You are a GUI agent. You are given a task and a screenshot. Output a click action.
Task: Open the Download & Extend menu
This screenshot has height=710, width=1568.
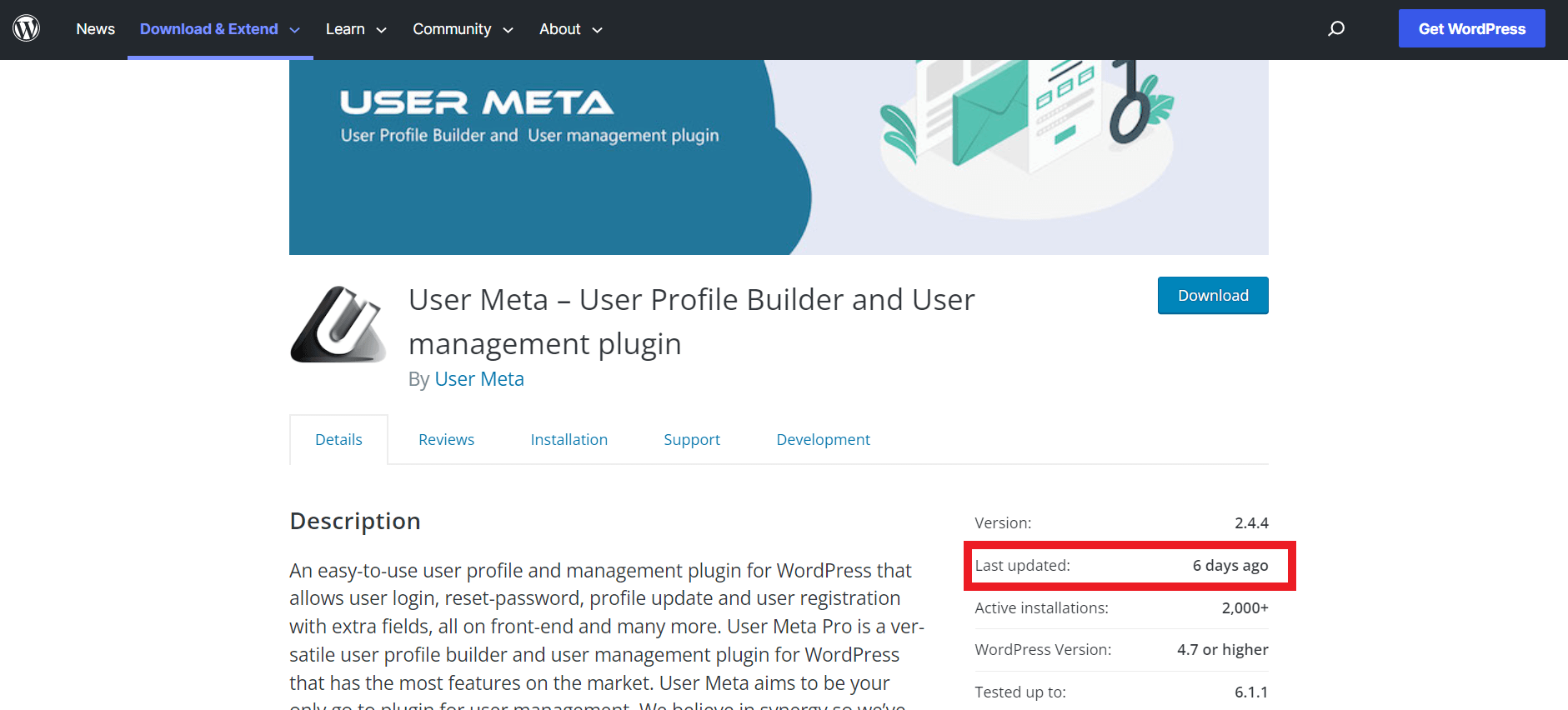[x=209, y=29]
